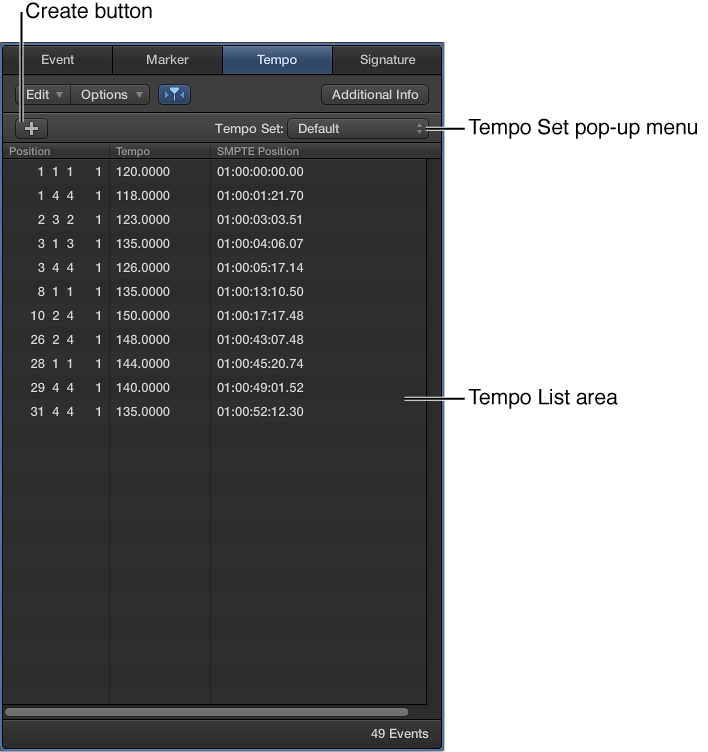Click bar position 10 2 4 1
The width and height of the screenshot is (708, 752).
66,316
